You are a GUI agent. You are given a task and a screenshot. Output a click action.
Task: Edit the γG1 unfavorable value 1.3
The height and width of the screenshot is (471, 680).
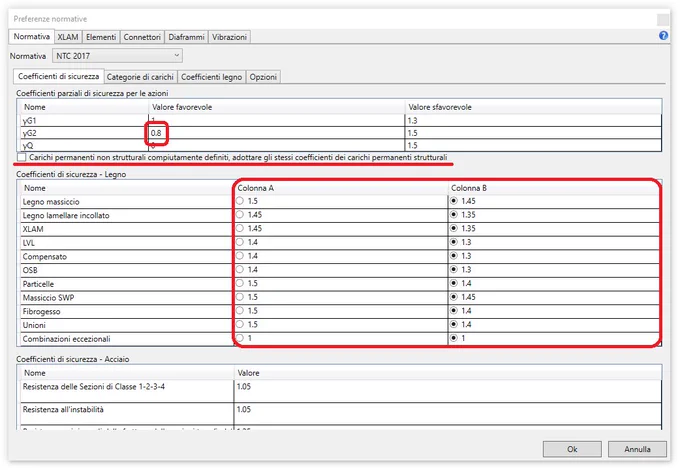(533, 121)
